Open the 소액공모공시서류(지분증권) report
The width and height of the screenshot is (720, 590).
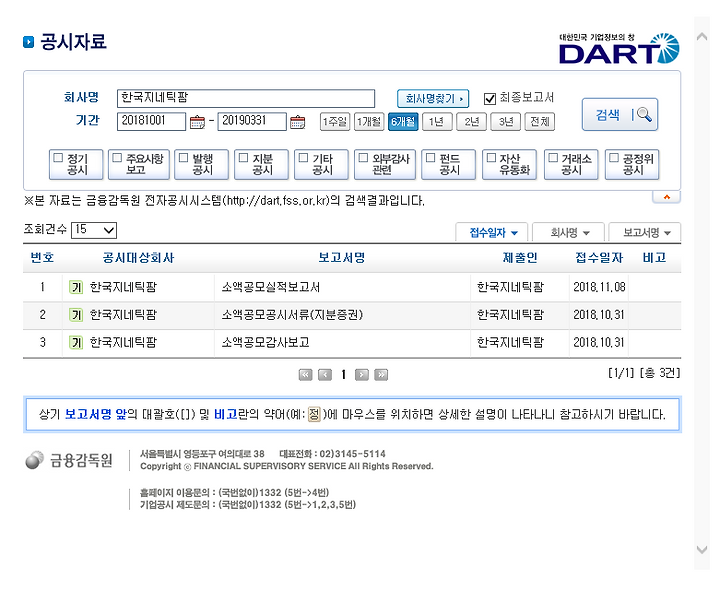292,315
